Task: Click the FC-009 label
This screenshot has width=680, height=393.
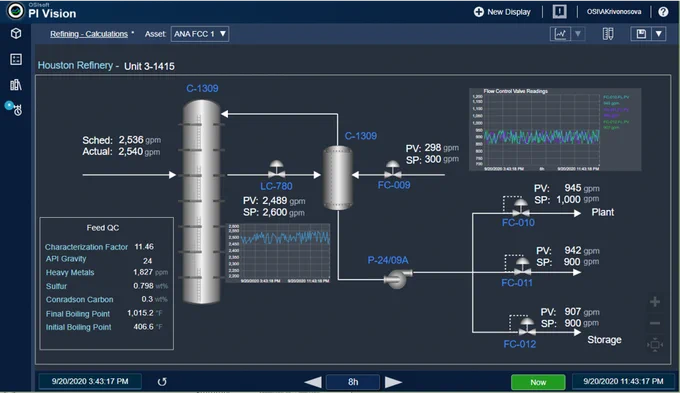Action: tap(394, 185)
